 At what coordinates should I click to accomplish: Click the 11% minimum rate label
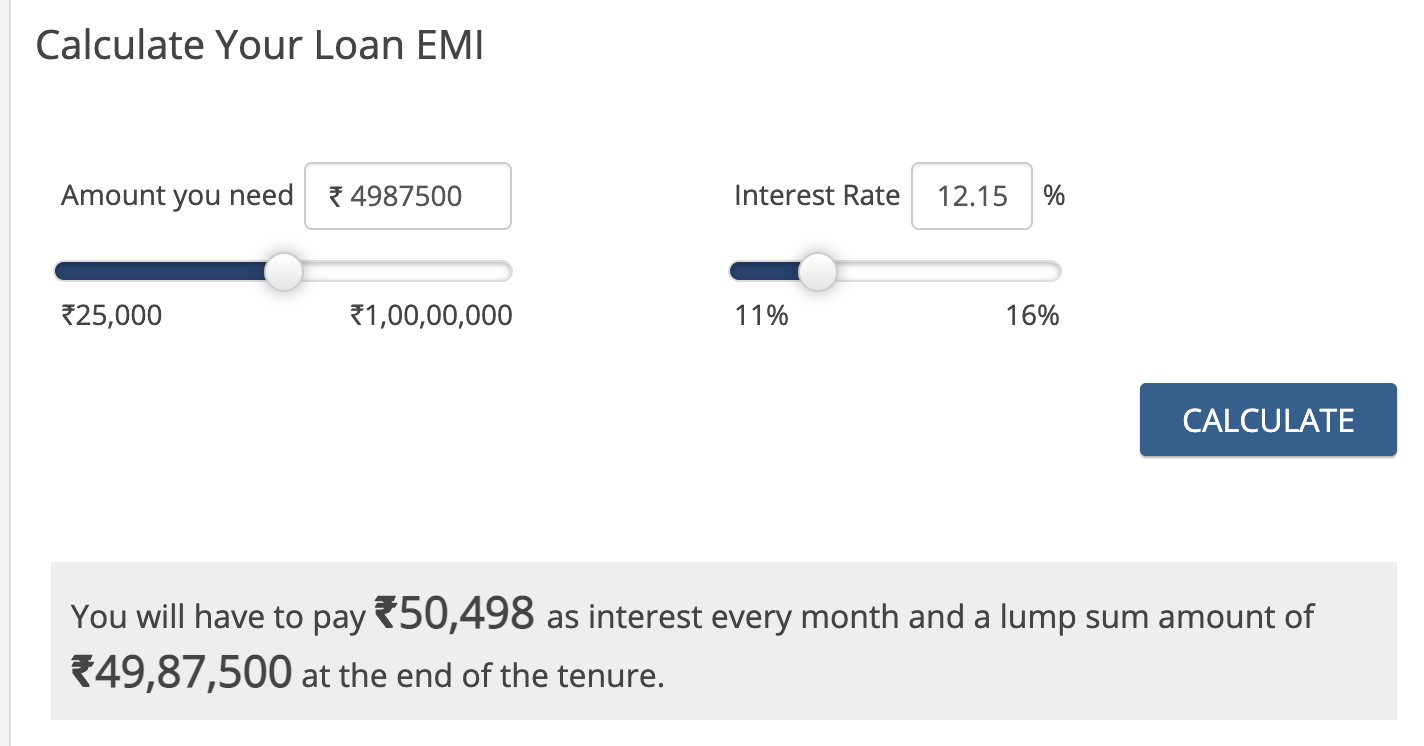(761, 316)
